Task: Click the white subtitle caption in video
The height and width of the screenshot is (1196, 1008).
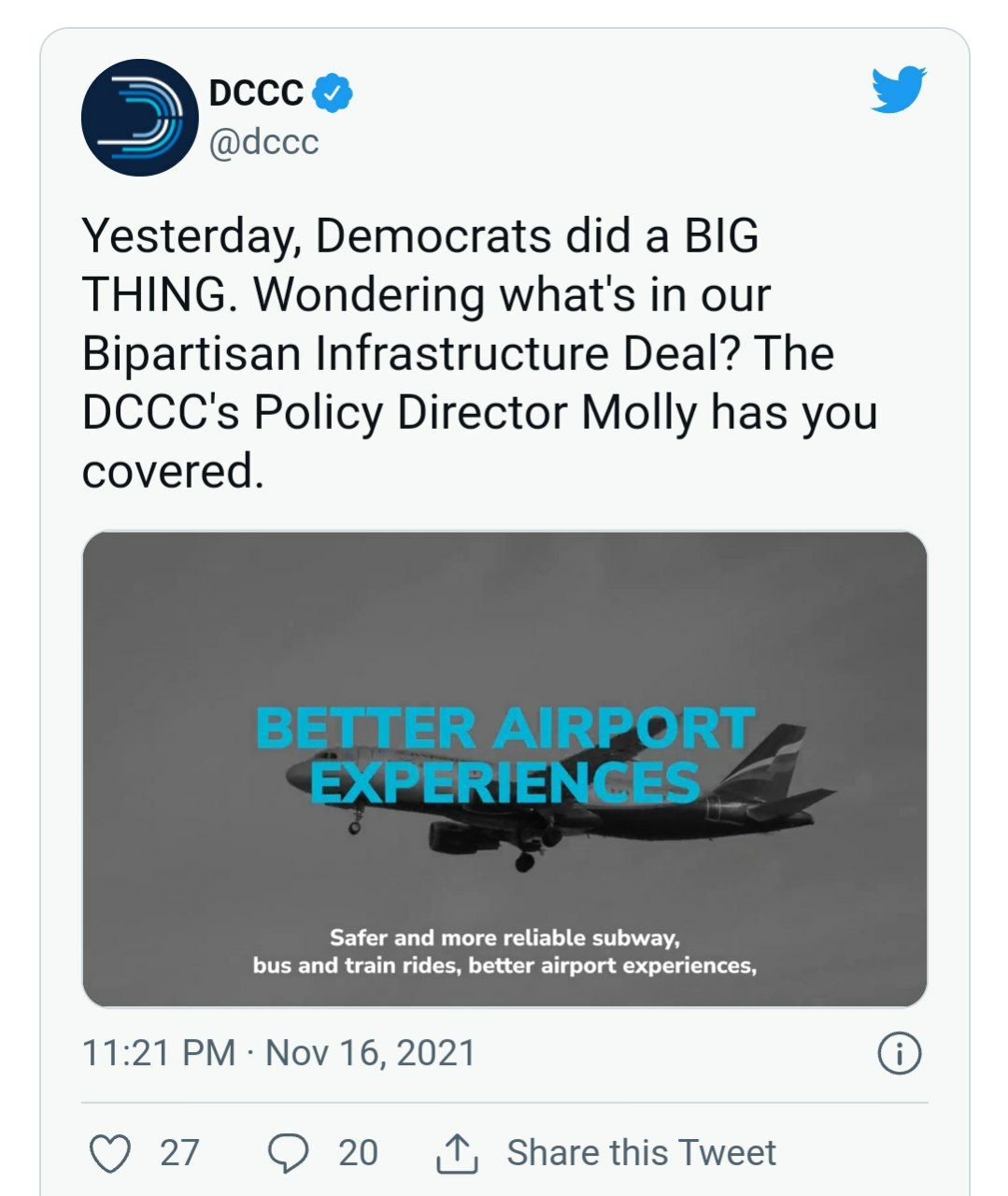Action: point(504,951)
